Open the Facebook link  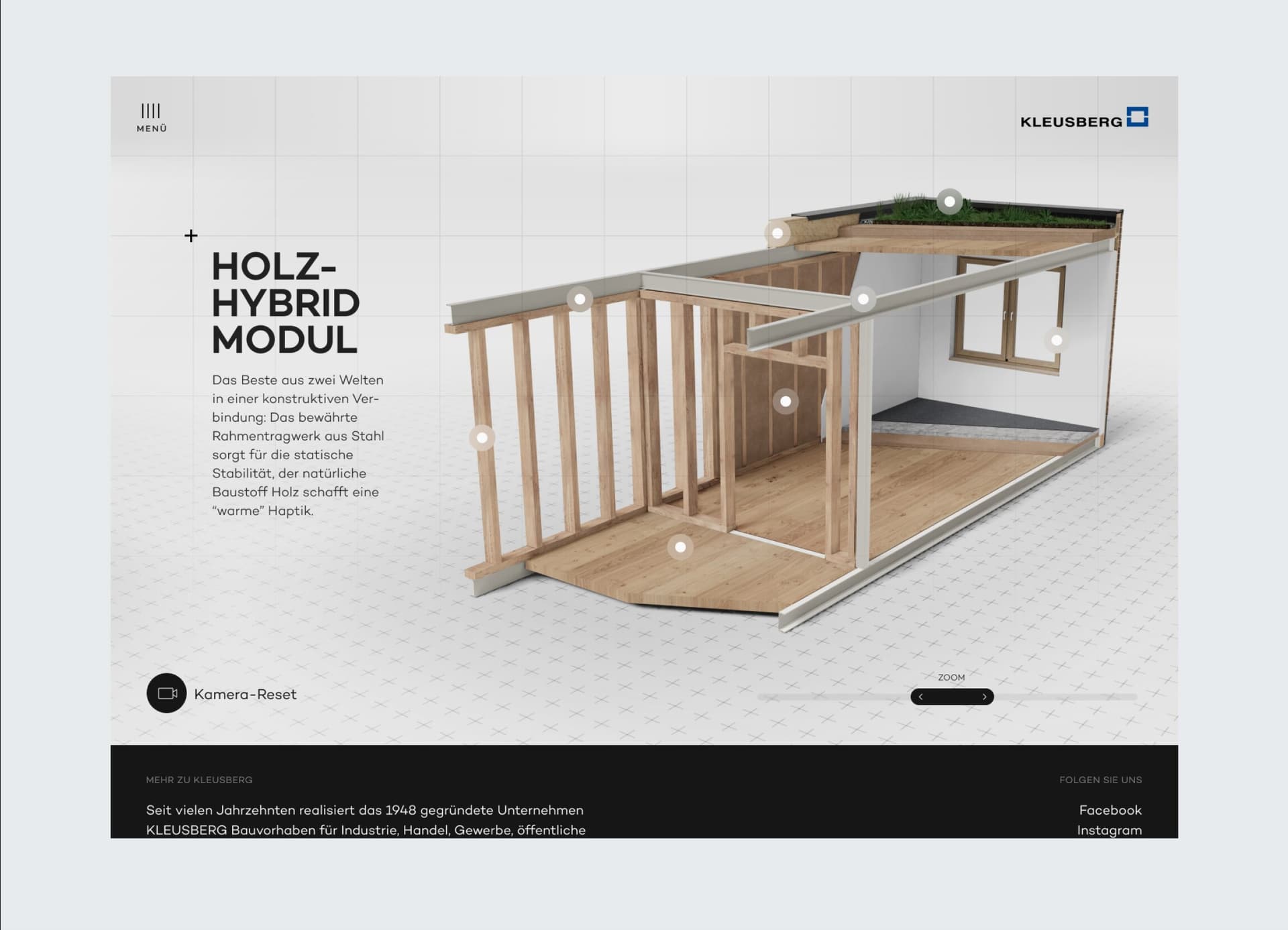(x=1111, y=810)
